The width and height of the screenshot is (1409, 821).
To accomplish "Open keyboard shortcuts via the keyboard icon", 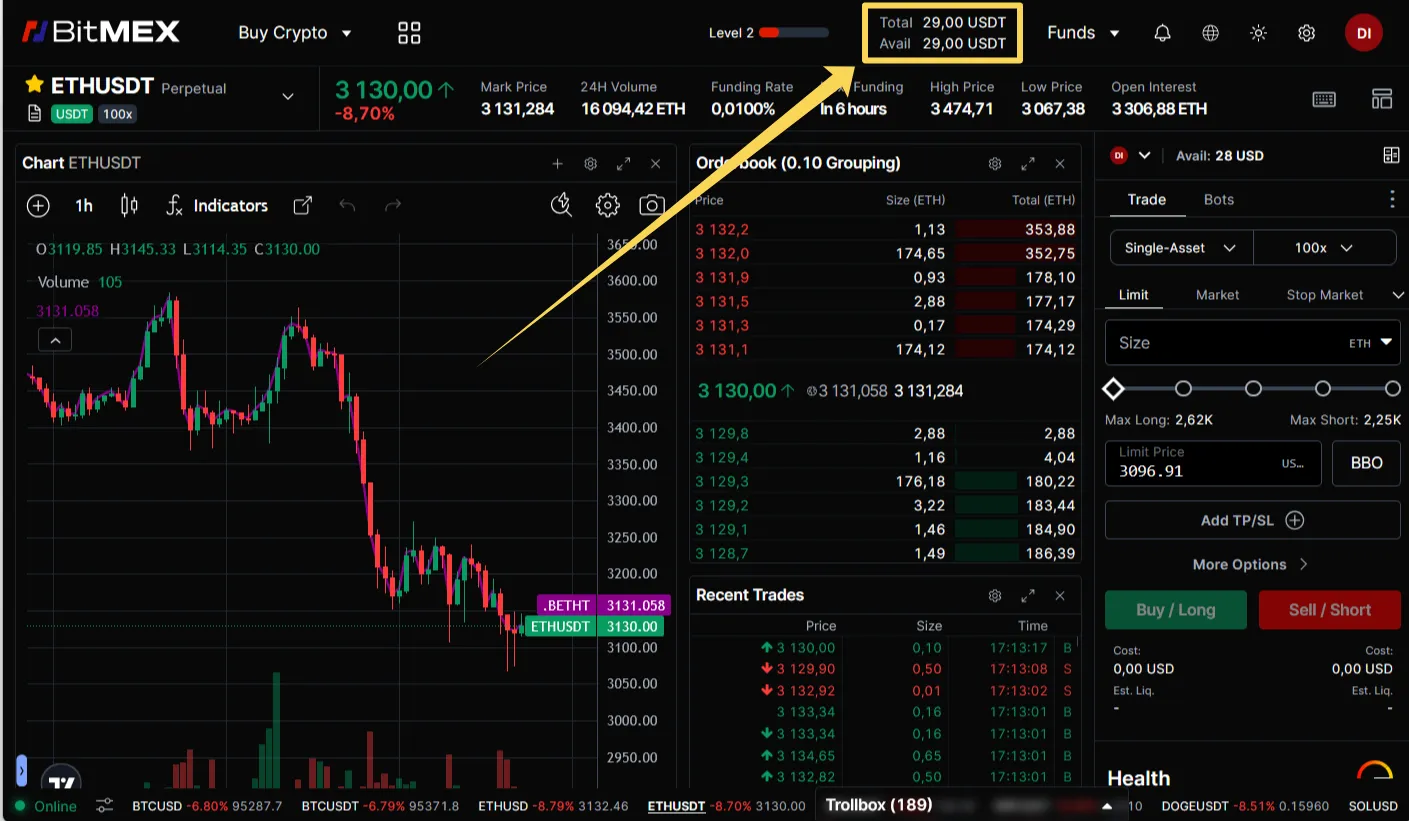I will tap(1323, 99).
